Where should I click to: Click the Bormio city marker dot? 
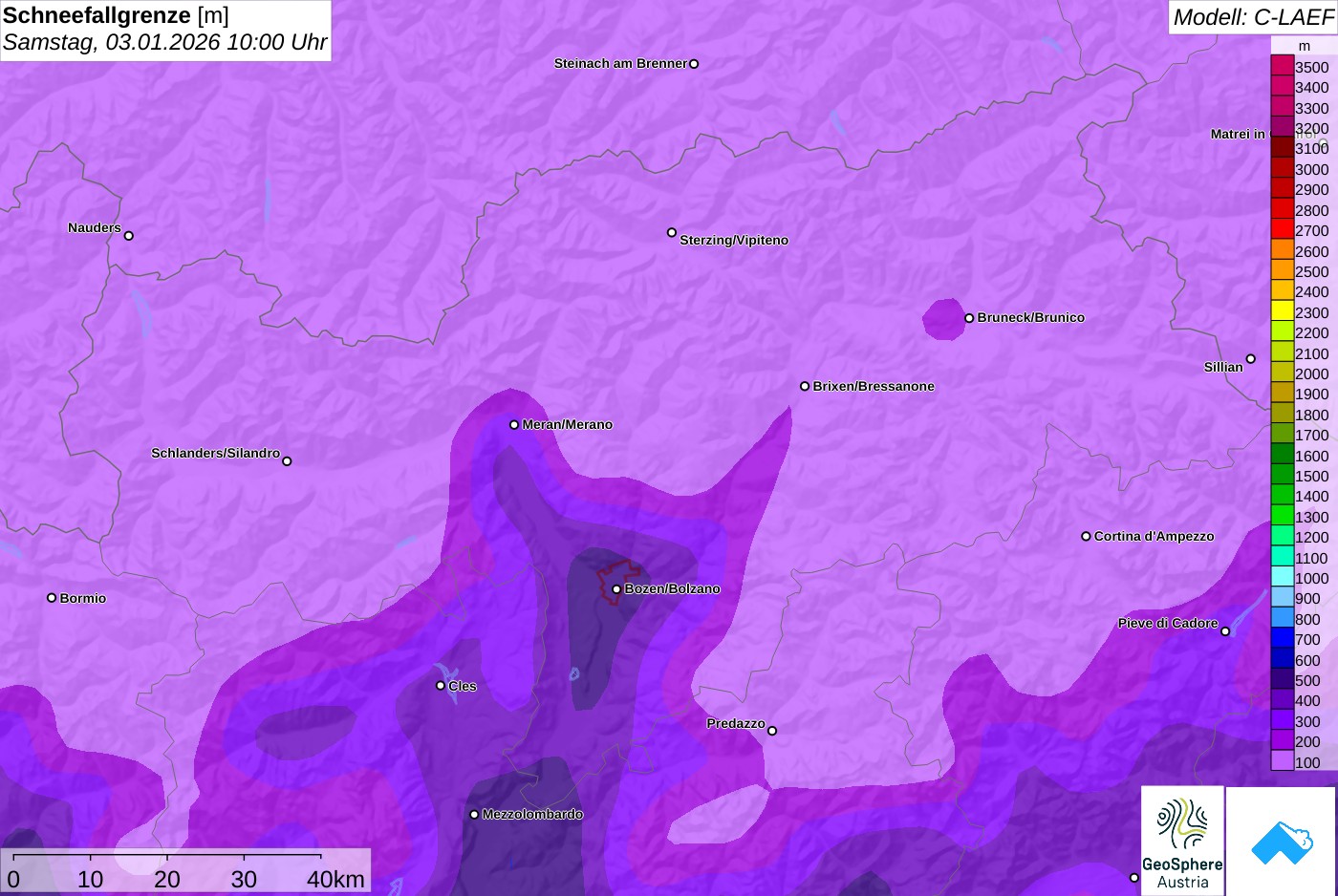point(52,598)
